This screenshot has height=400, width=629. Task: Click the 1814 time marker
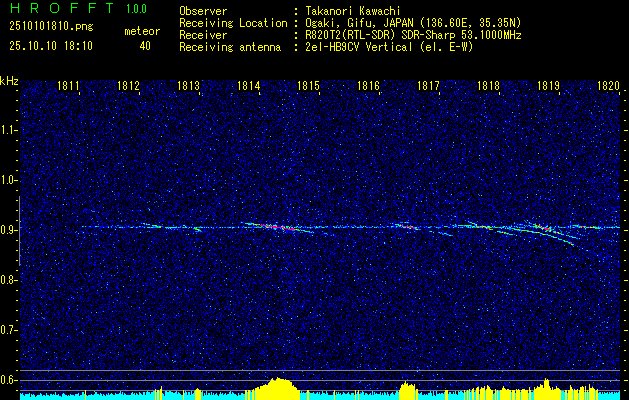point(249,85)
